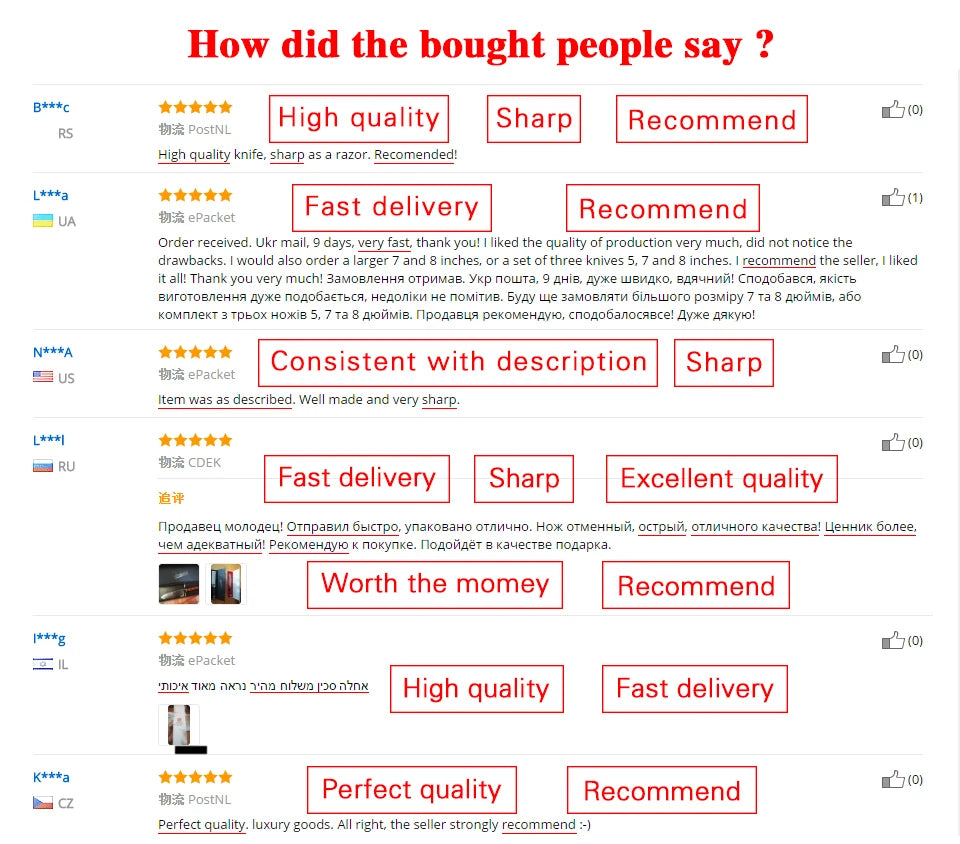Click the Czech flag beside CZ

coord(43,803)
